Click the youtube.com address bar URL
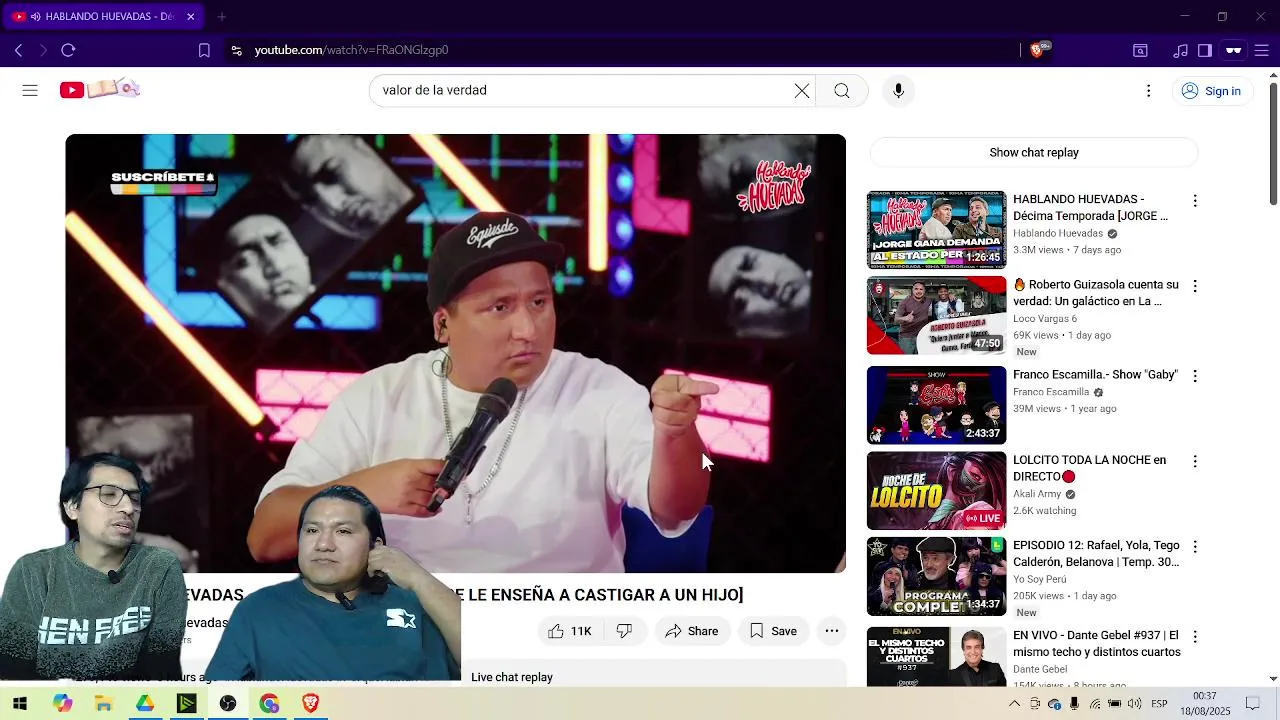 click(351, 50)
